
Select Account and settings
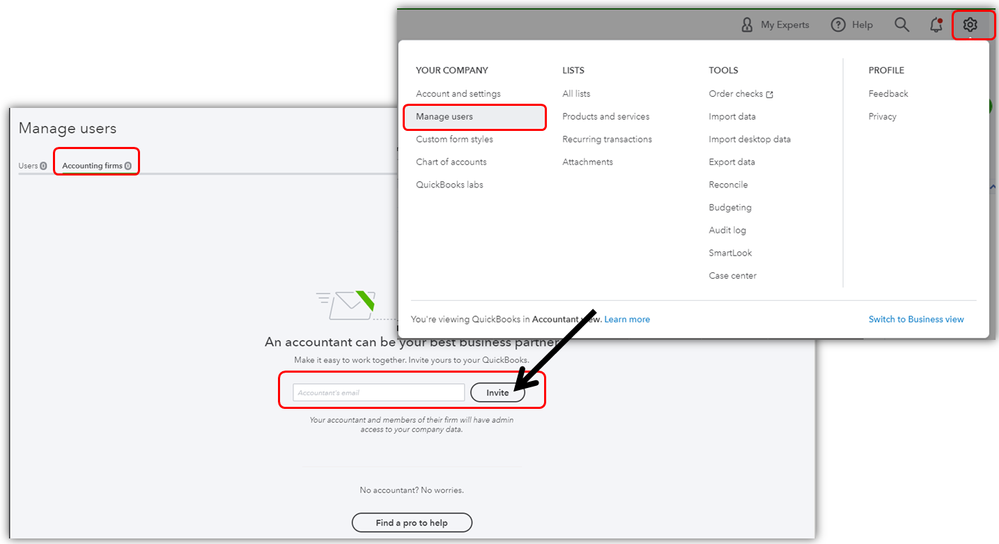(x=458, y=94)
